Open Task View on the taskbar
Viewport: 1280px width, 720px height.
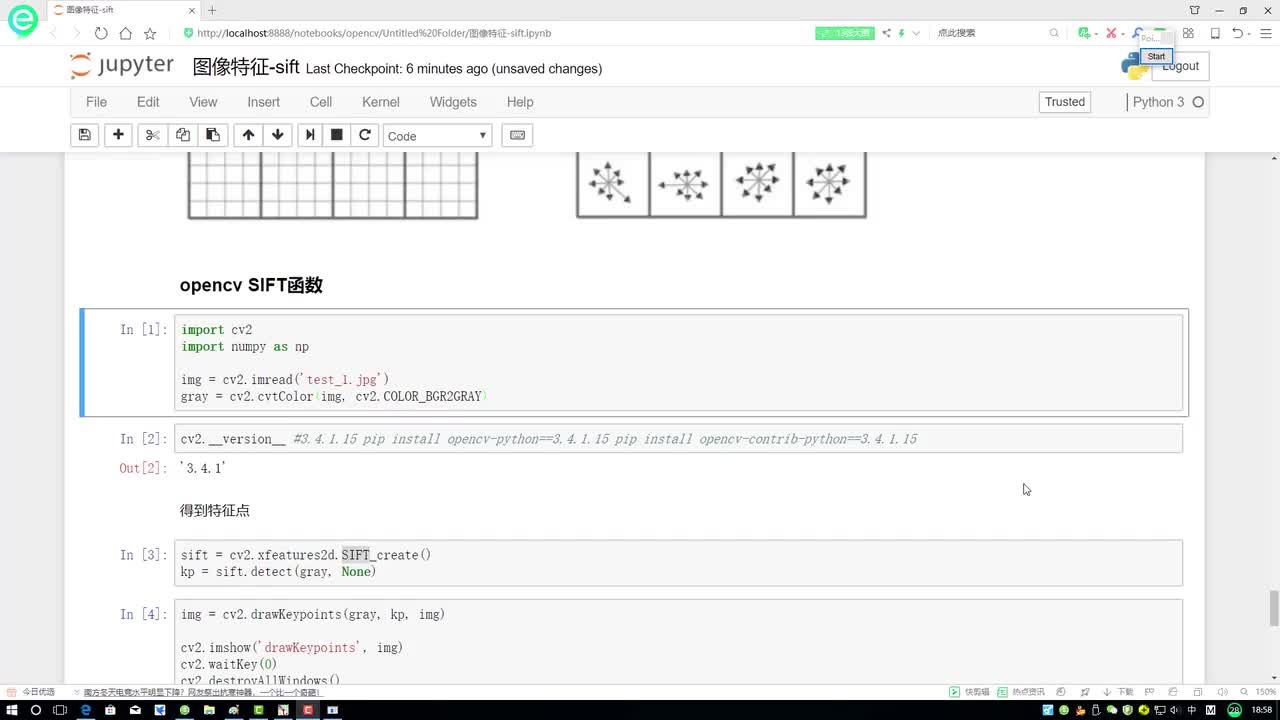pyautogui.click(x=60, y=710)
